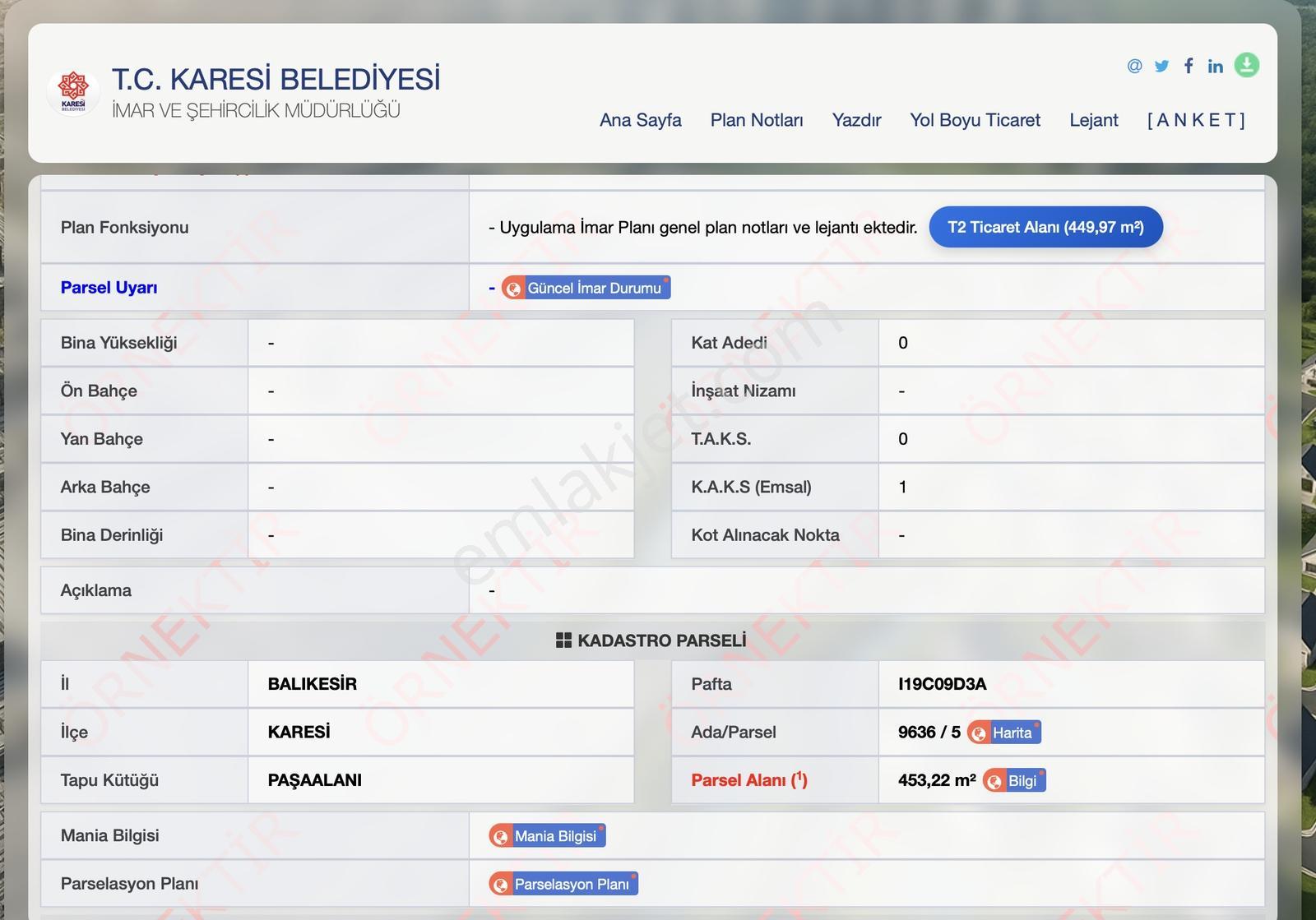The image size is (1316, 920).
Task: Open the Facebook icon link
Action: tap(1189, 66)
